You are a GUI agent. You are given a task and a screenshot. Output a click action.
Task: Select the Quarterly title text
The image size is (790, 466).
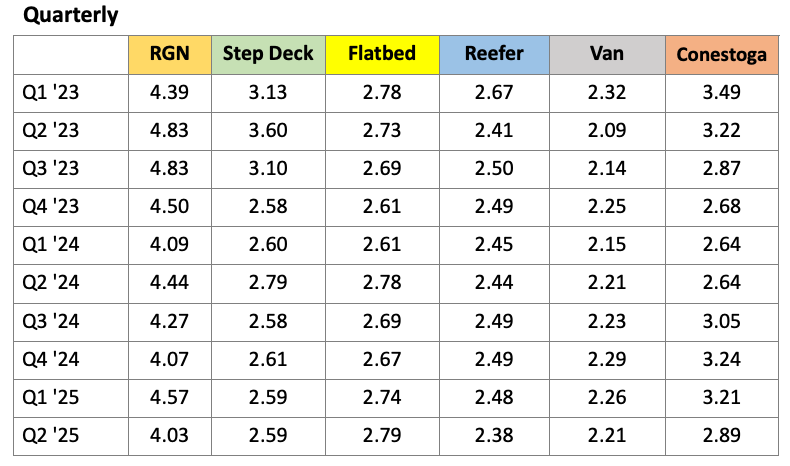pos(71,15)
